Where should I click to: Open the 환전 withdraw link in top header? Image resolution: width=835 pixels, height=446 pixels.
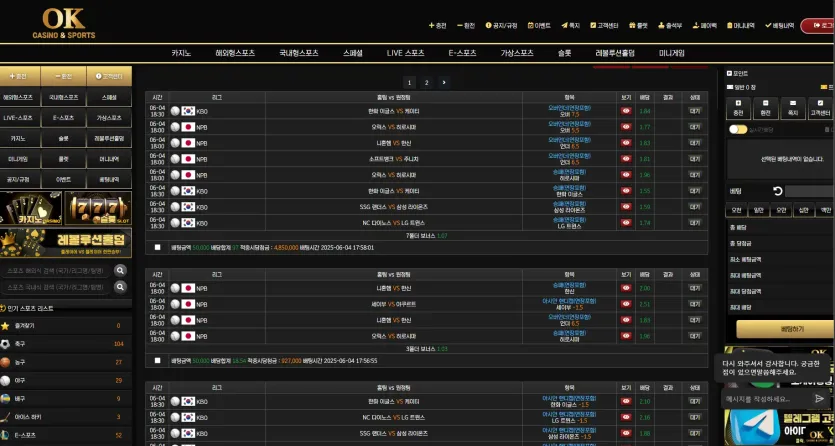[465, 25]
